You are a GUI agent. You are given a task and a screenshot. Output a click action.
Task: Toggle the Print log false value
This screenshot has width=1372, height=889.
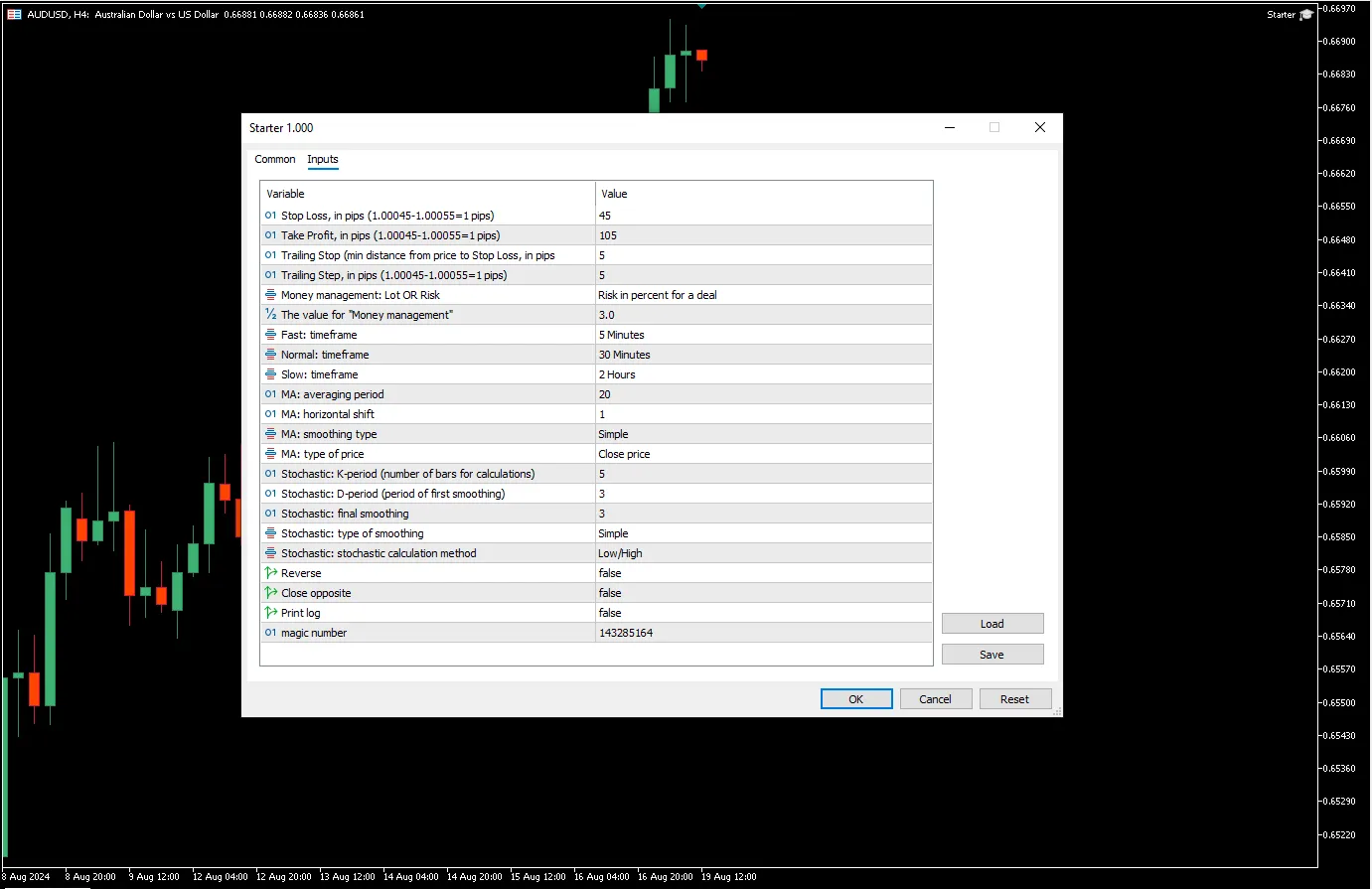[x=610, y=613]
